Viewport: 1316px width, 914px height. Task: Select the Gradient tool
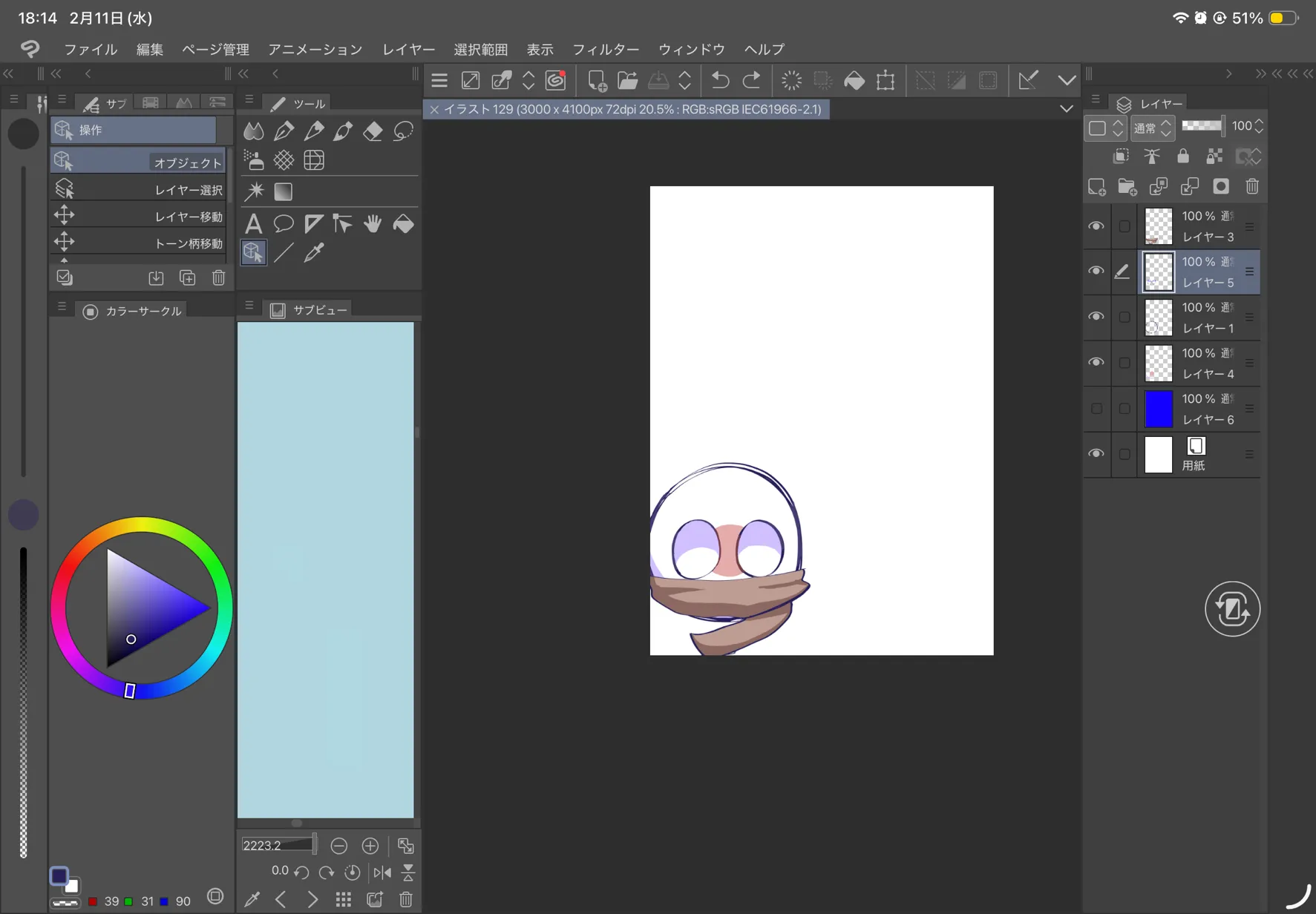284,192
